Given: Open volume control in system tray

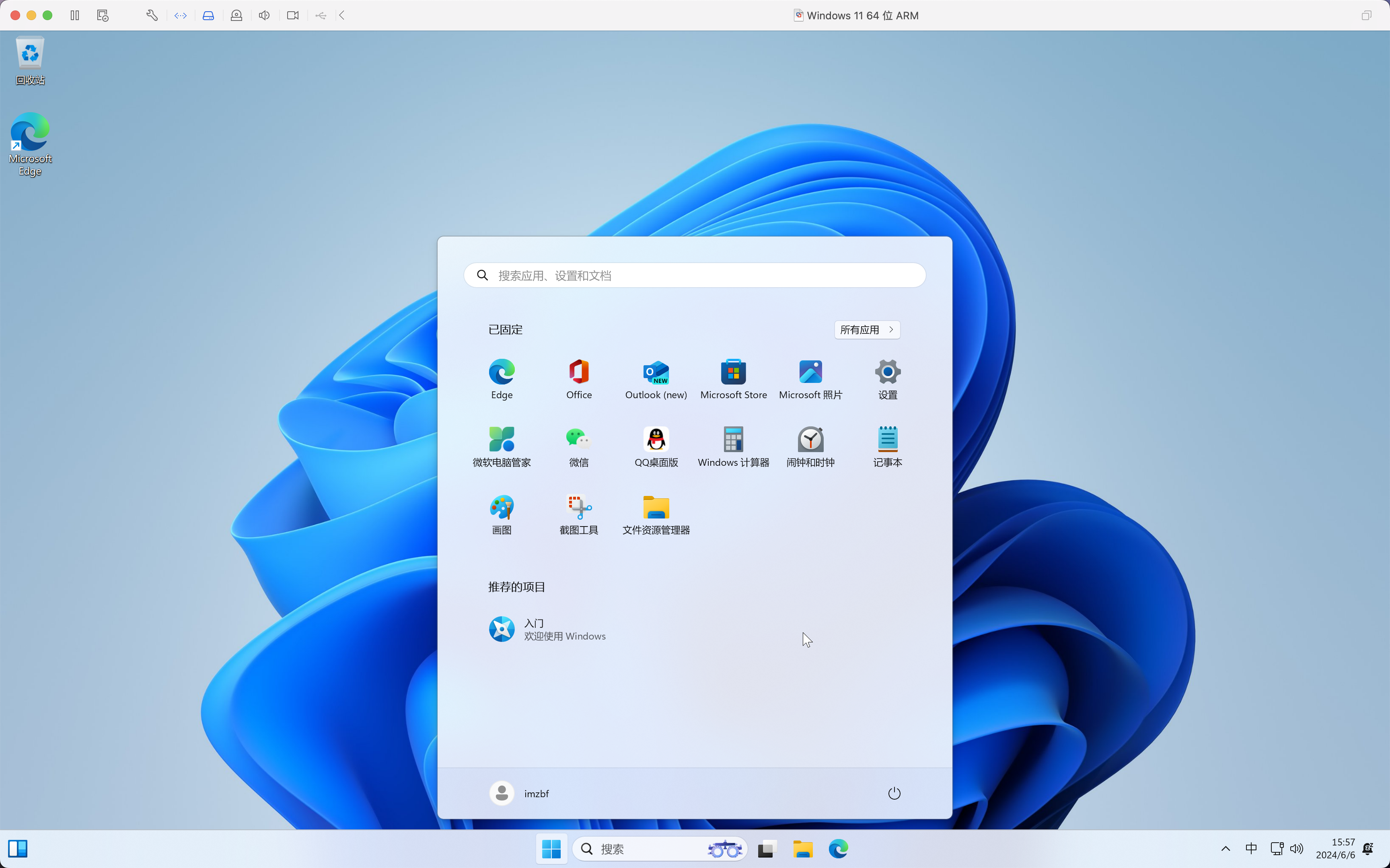Looking at the screenshot, I should 1296,848.
